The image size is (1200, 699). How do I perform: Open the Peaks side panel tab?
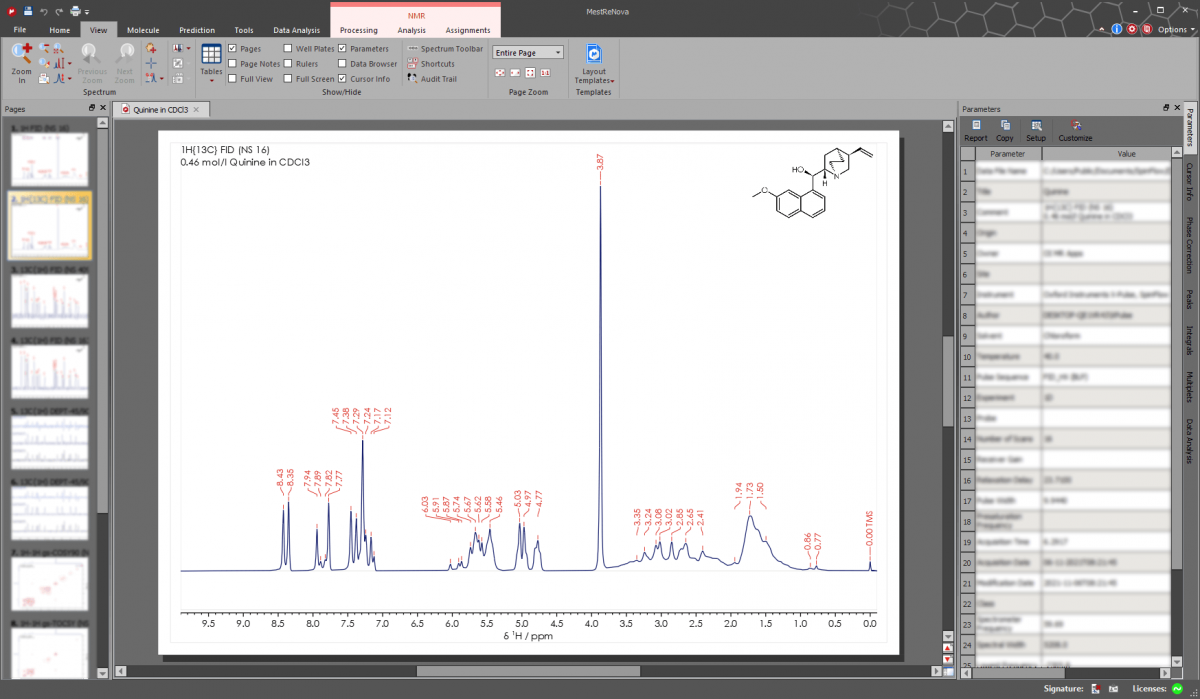coord(1190,299)
